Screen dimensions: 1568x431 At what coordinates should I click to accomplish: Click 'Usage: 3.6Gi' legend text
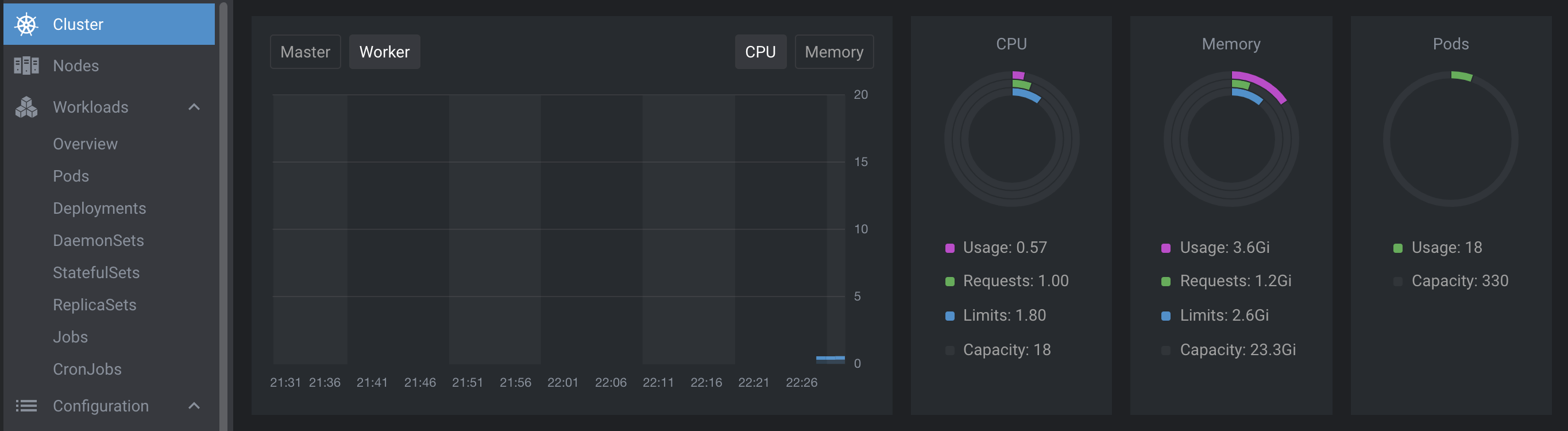coord(1225,248)
